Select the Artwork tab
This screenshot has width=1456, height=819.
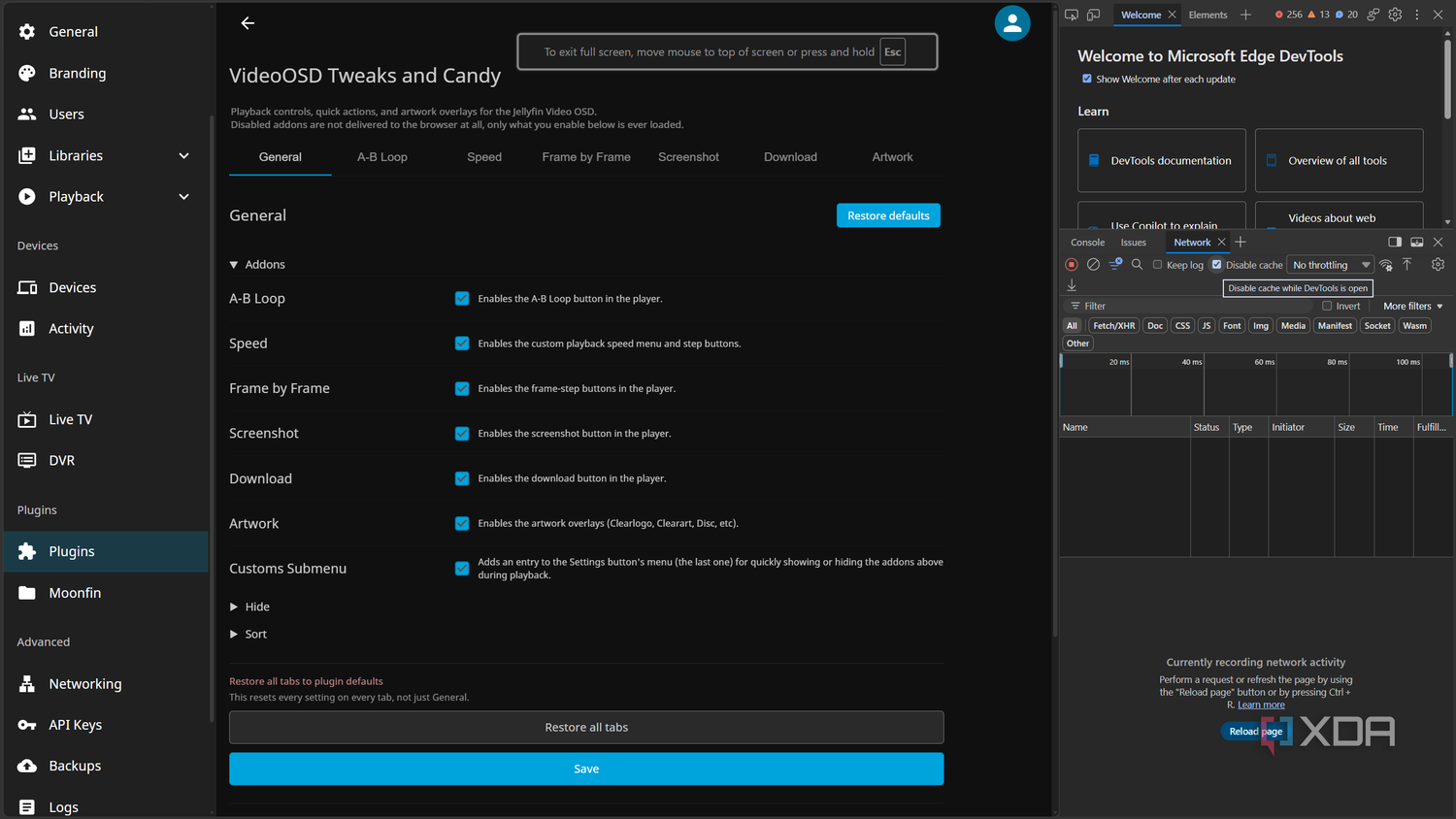click(x=892, y=157)
